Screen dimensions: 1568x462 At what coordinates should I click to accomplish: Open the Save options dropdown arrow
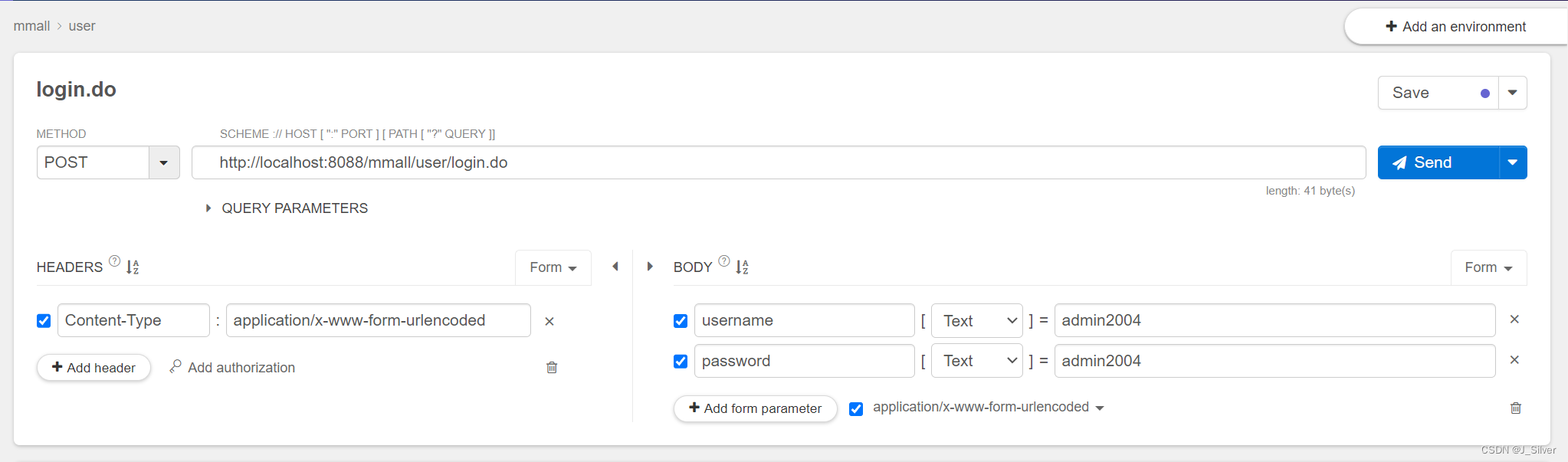[1512, 93]
